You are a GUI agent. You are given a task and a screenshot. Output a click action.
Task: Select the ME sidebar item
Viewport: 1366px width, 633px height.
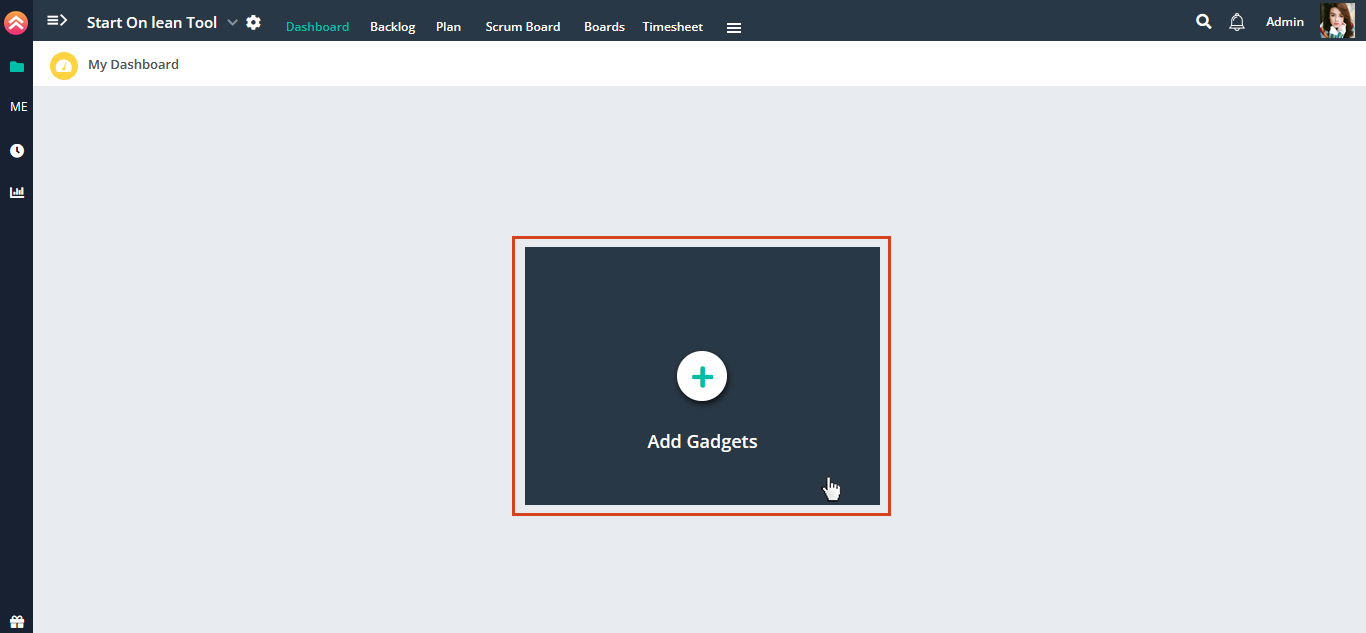click(18, 107)
